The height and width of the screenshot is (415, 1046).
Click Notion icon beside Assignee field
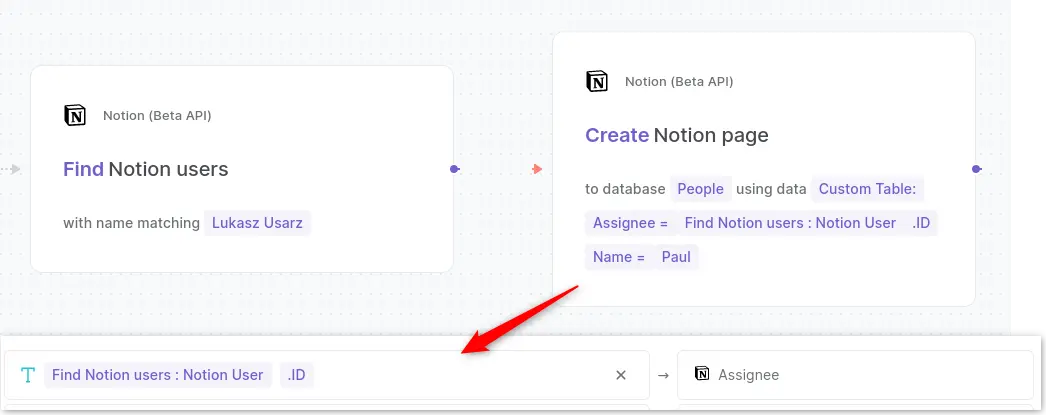point(702,374)
